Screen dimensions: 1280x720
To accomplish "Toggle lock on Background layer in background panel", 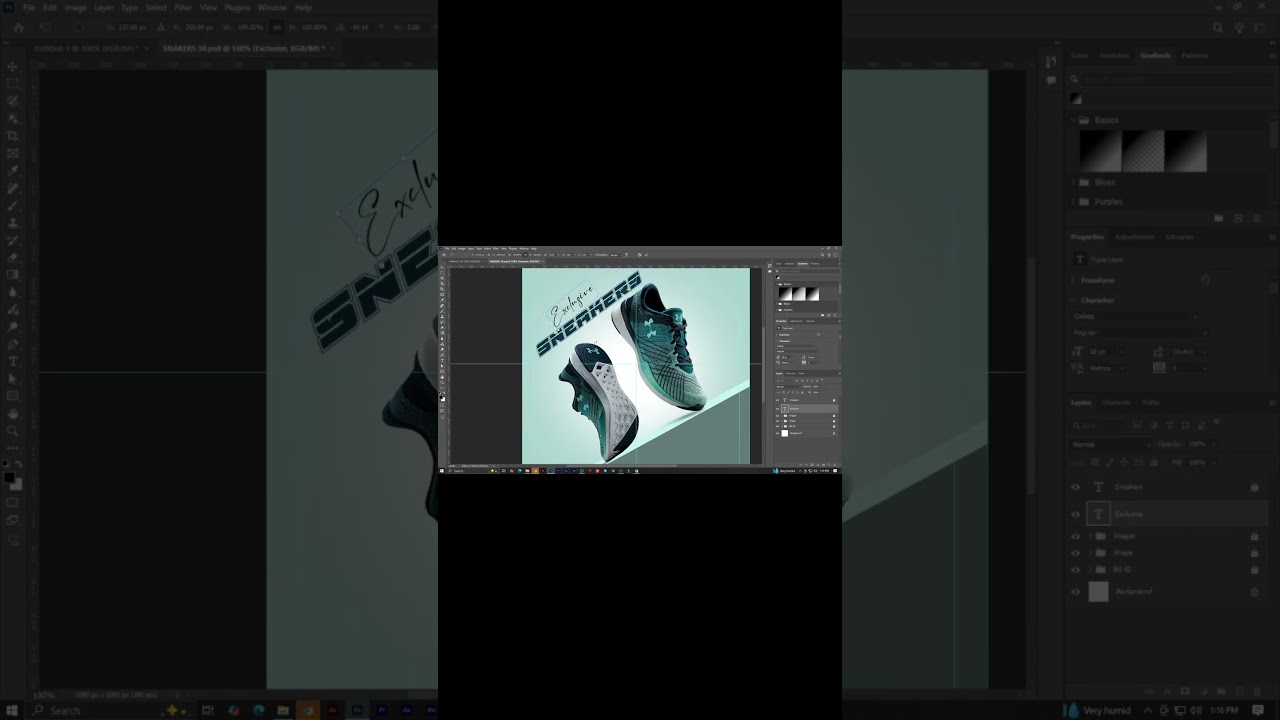I will pos(1254,592).
